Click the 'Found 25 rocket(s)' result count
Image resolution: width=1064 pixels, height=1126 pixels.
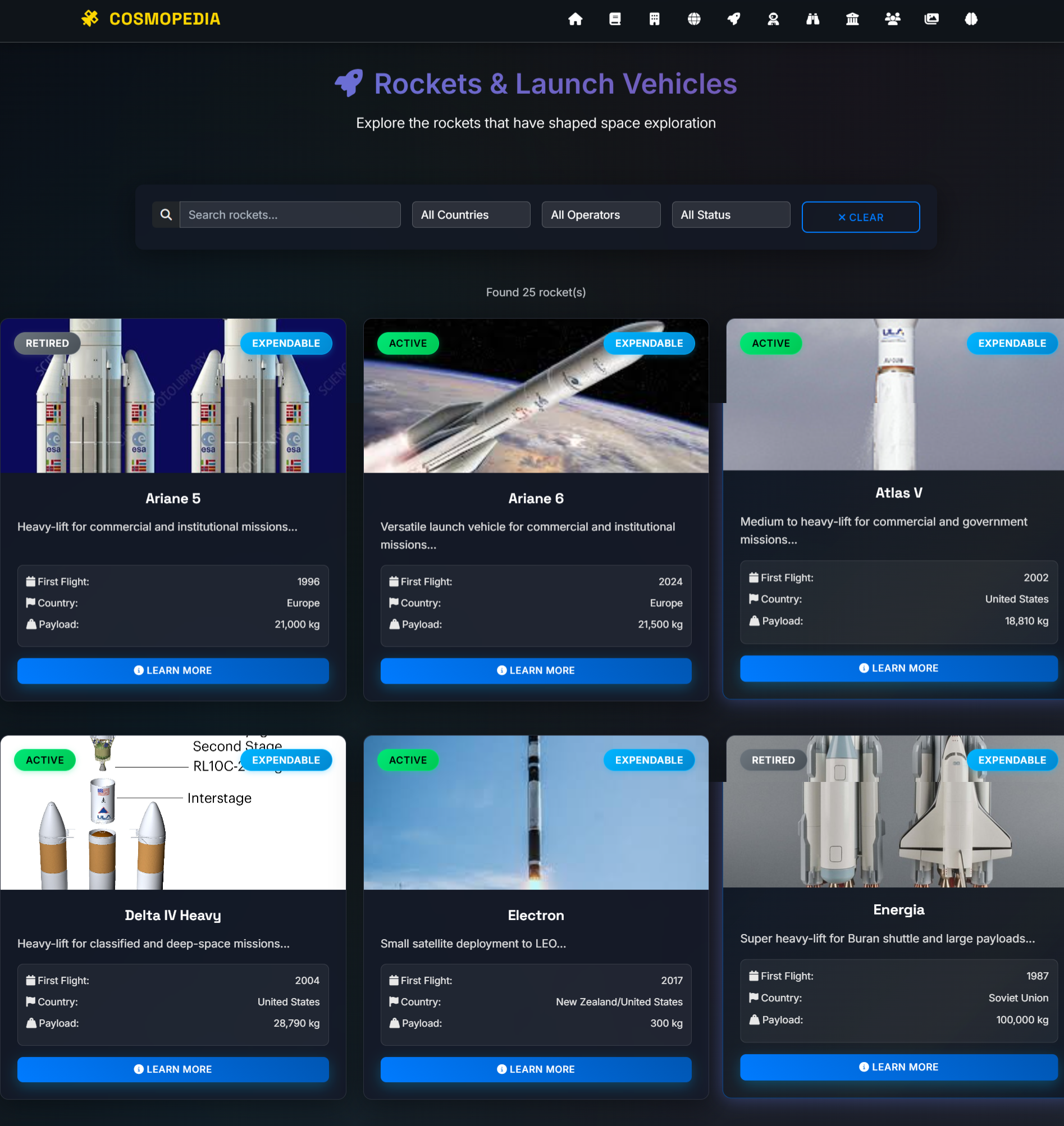point(536,292)
